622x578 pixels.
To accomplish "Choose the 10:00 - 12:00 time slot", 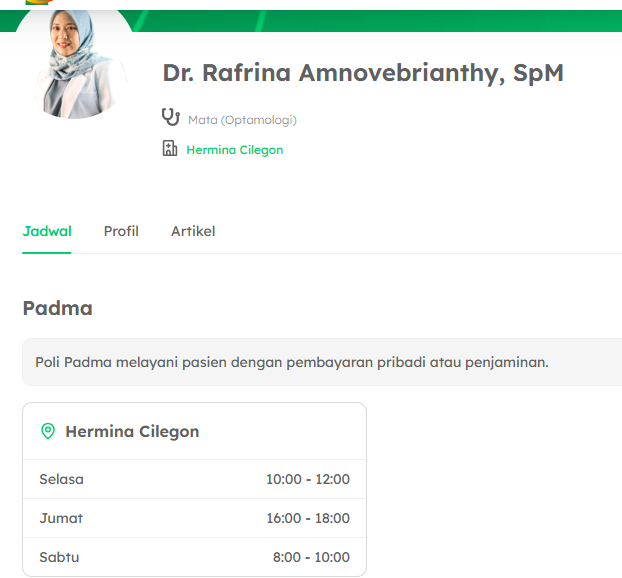I will point(307,479).
